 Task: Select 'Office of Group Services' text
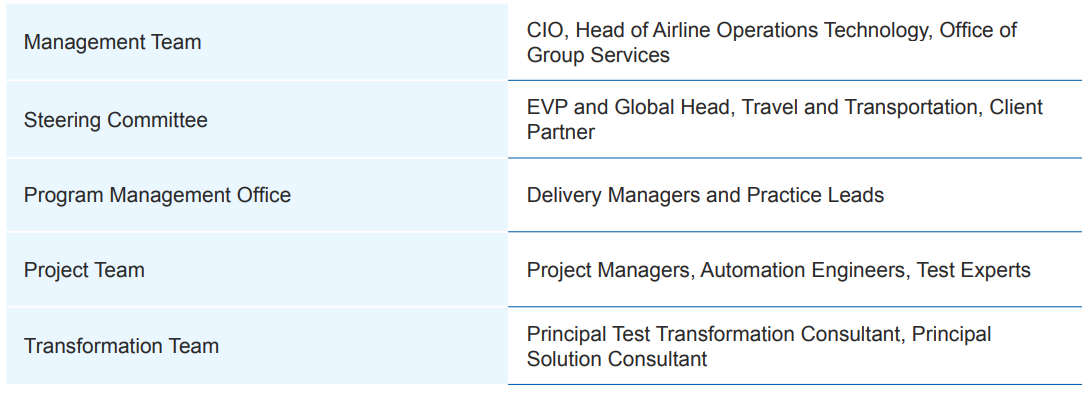pyautogui.click(x=772, y=42)
